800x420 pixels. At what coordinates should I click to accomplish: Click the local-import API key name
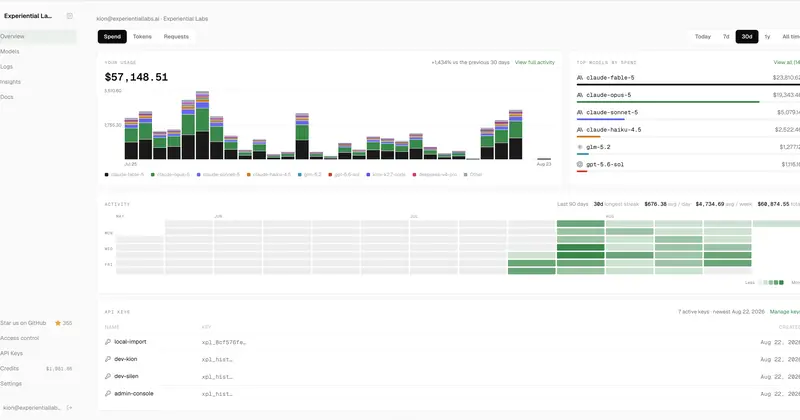(x=130, y=342)
